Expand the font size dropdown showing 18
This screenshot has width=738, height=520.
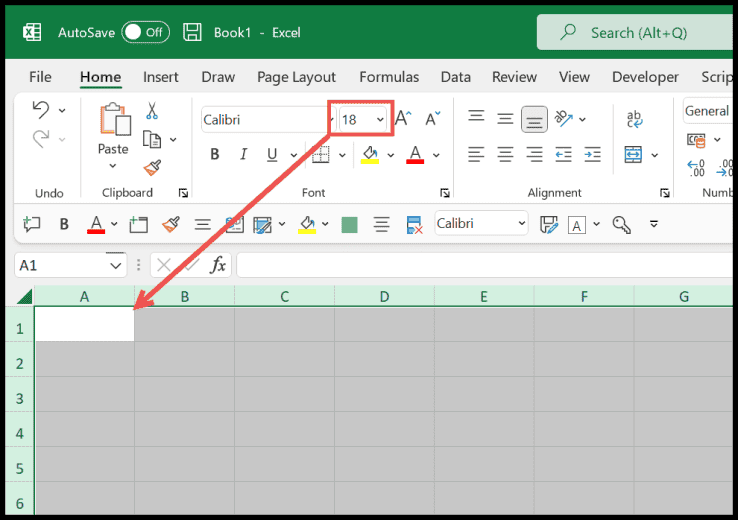click(x=380, y=120)
